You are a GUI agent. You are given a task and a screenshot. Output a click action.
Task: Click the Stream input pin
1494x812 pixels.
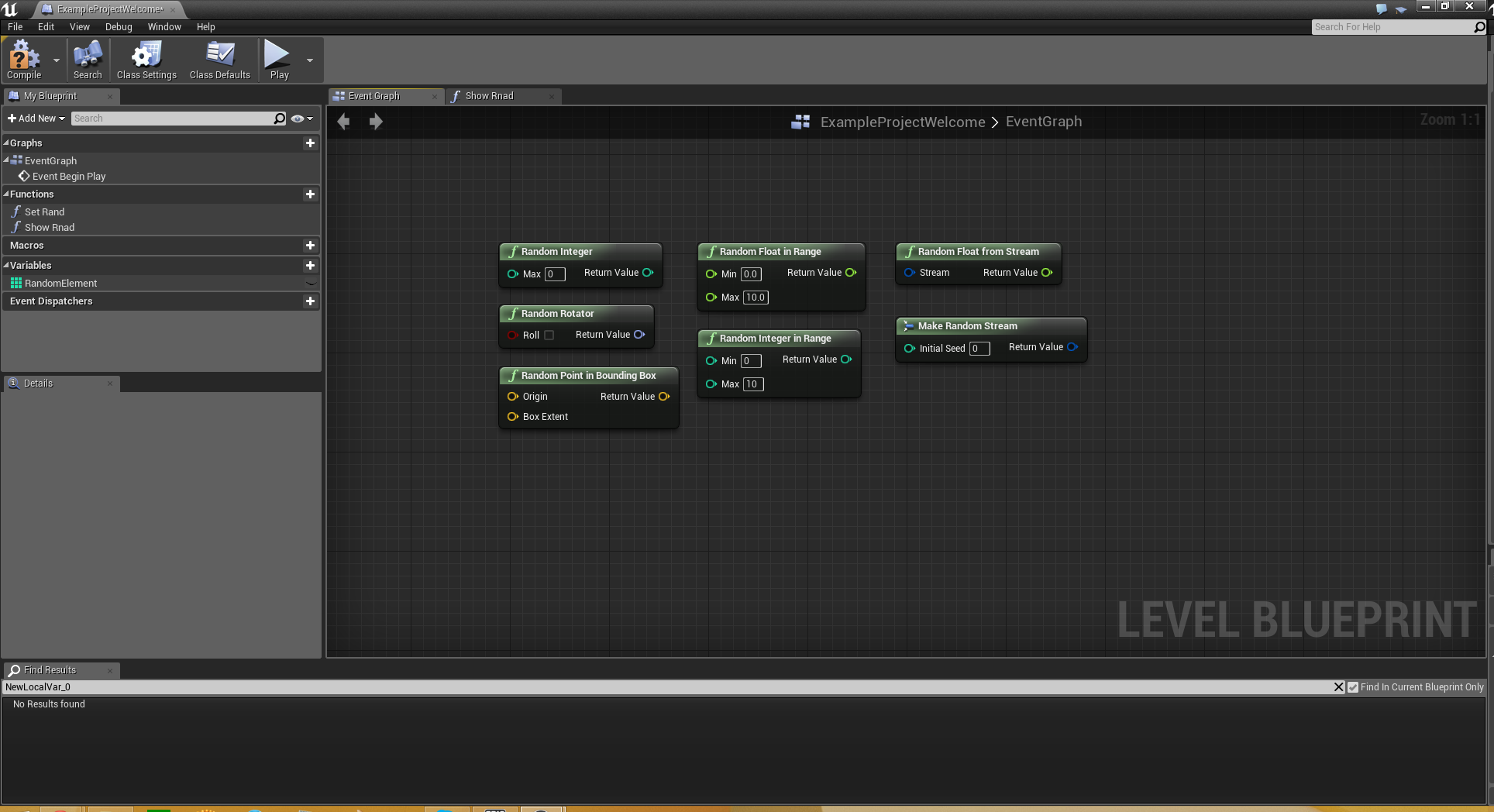(910, 273)
